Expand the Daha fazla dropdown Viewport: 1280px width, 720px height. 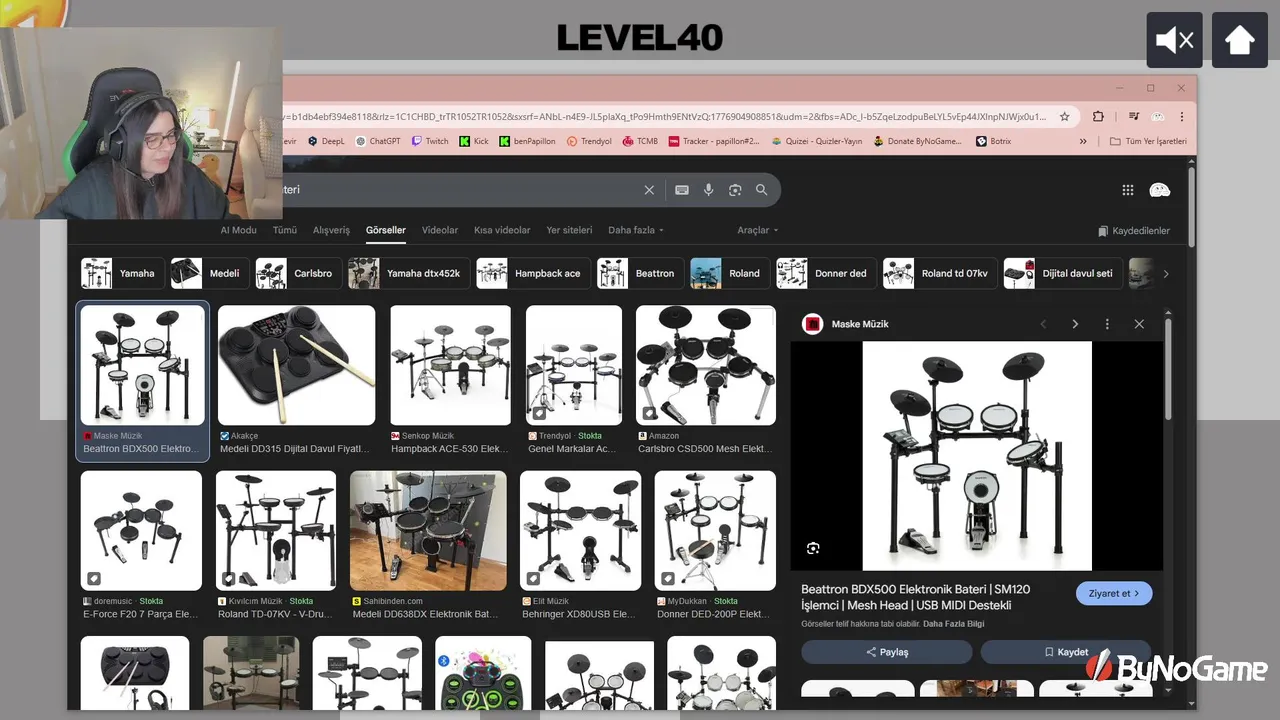[x=636, y=230]
